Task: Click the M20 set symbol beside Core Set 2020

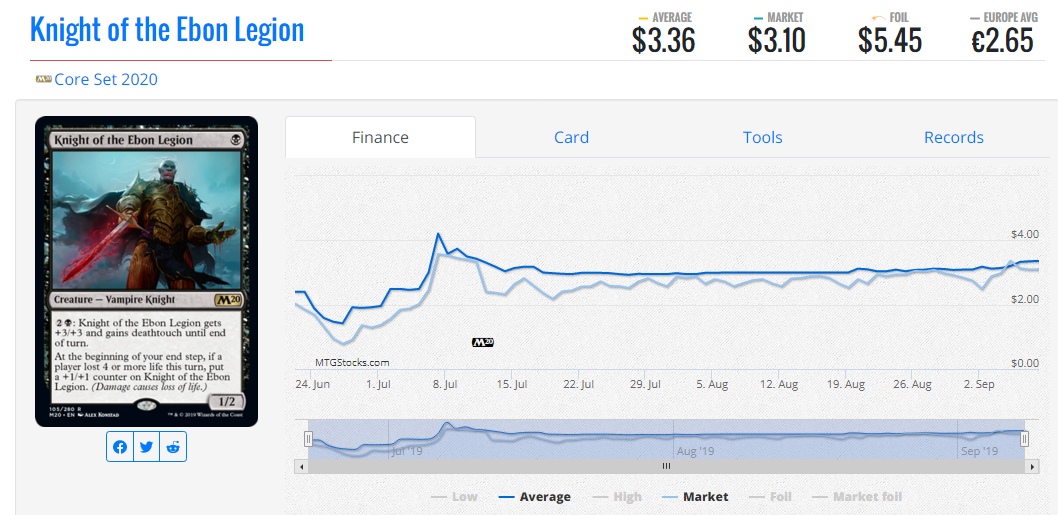Action: click(44, 79)
